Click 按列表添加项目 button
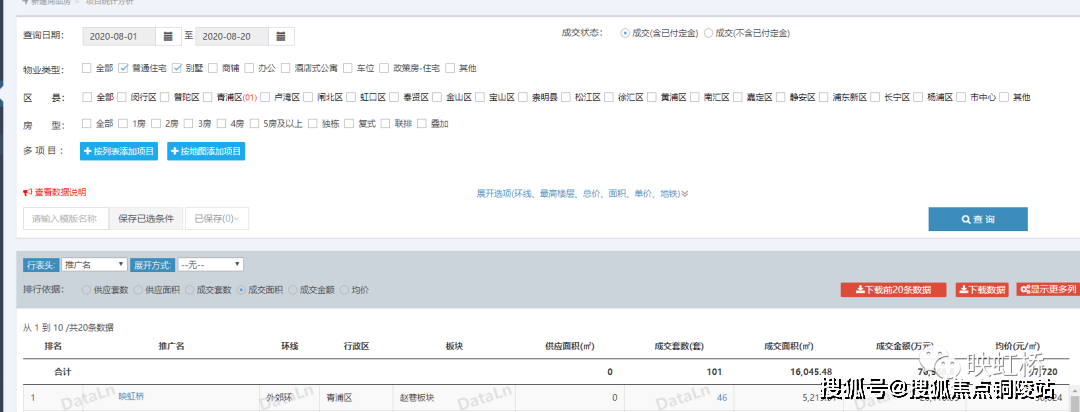This screenshot has height=412, width=1080. click(119, 151)
